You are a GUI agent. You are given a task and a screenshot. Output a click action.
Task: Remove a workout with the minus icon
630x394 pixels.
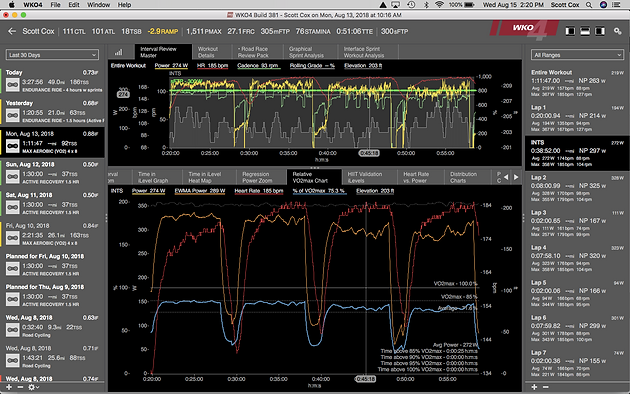pos(20,387)
